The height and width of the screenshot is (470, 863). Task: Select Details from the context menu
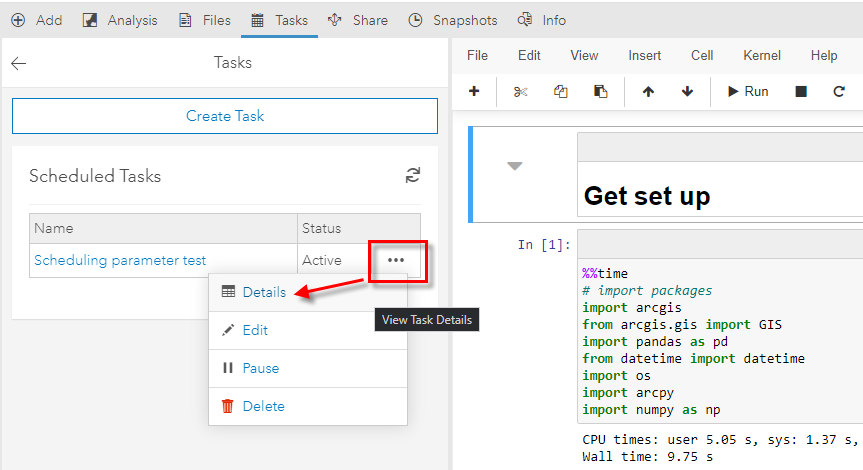[263, 292]
